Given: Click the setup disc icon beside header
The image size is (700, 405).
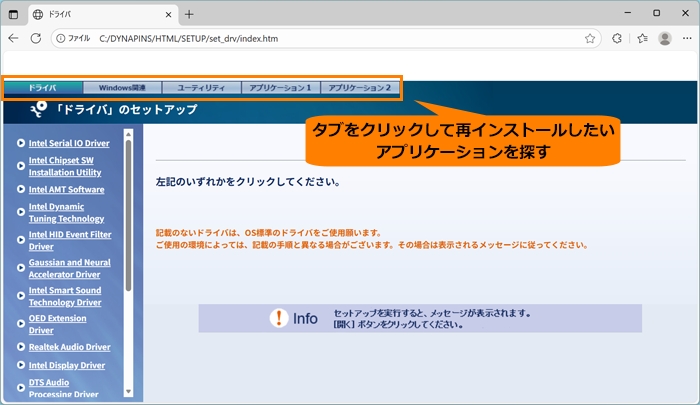Looking at the screenshot, I should (x=38, y=109).
